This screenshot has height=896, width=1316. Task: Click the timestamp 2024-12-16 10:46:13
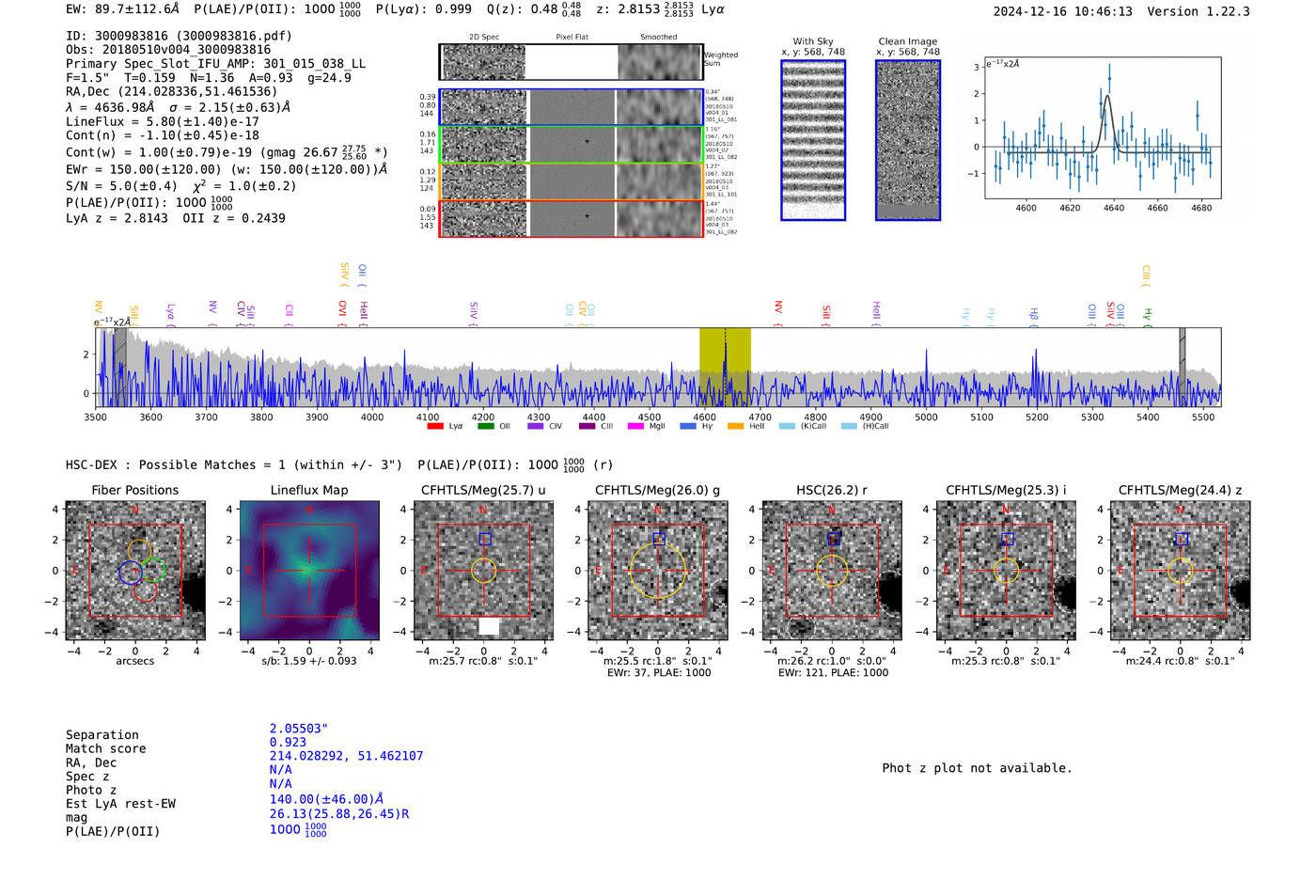click(1063, 11)
